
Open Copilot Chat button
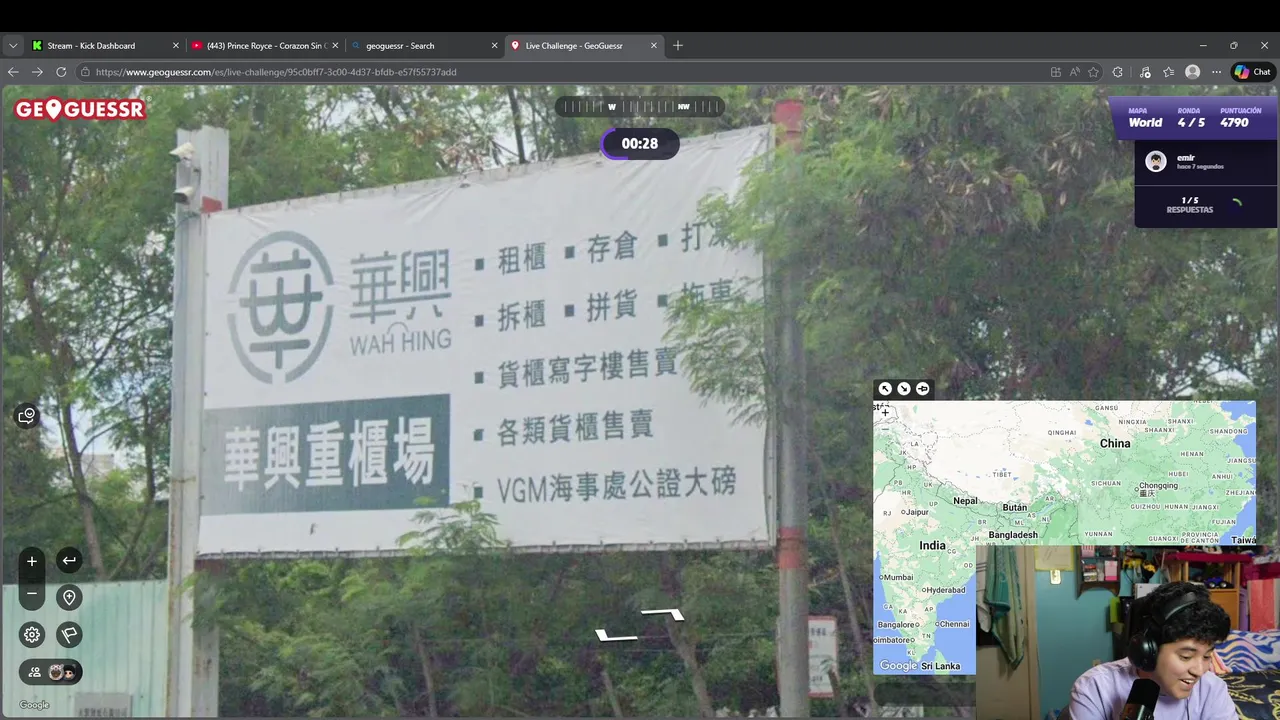1253,72
